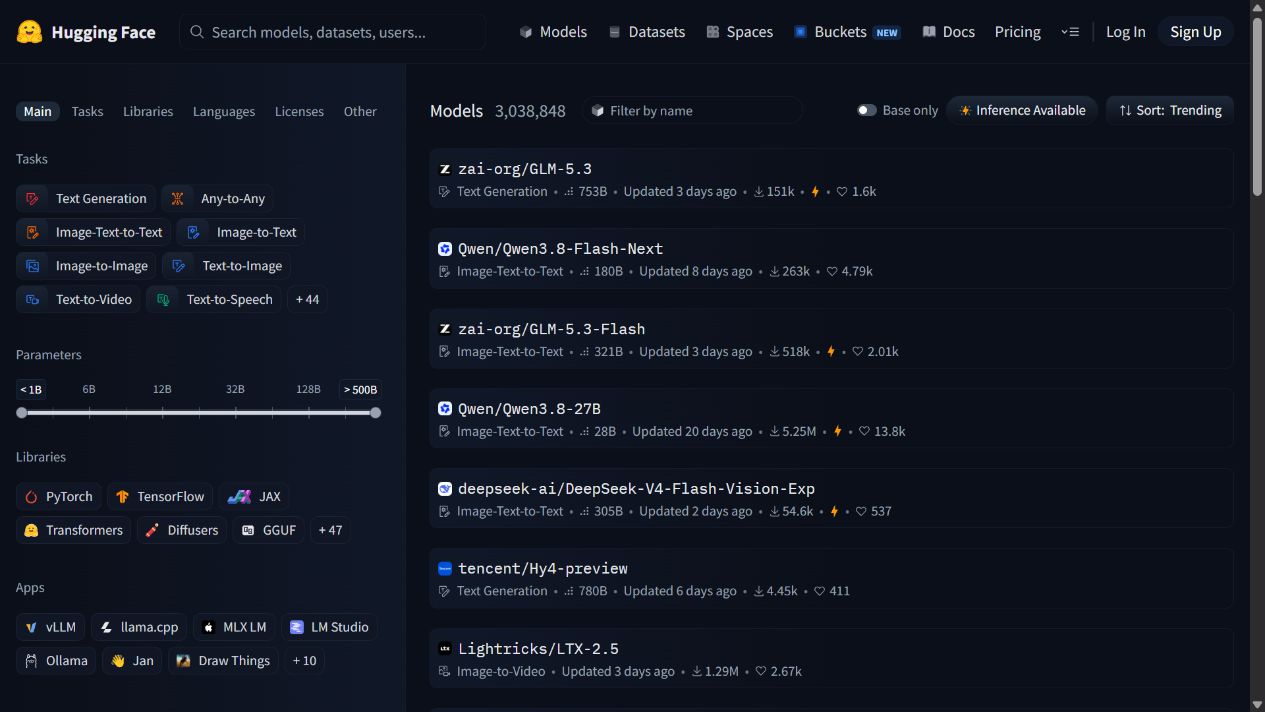Click the PyTorch flame icon
The width and height of the screenshot is (1265, 712).
point(31,497)
